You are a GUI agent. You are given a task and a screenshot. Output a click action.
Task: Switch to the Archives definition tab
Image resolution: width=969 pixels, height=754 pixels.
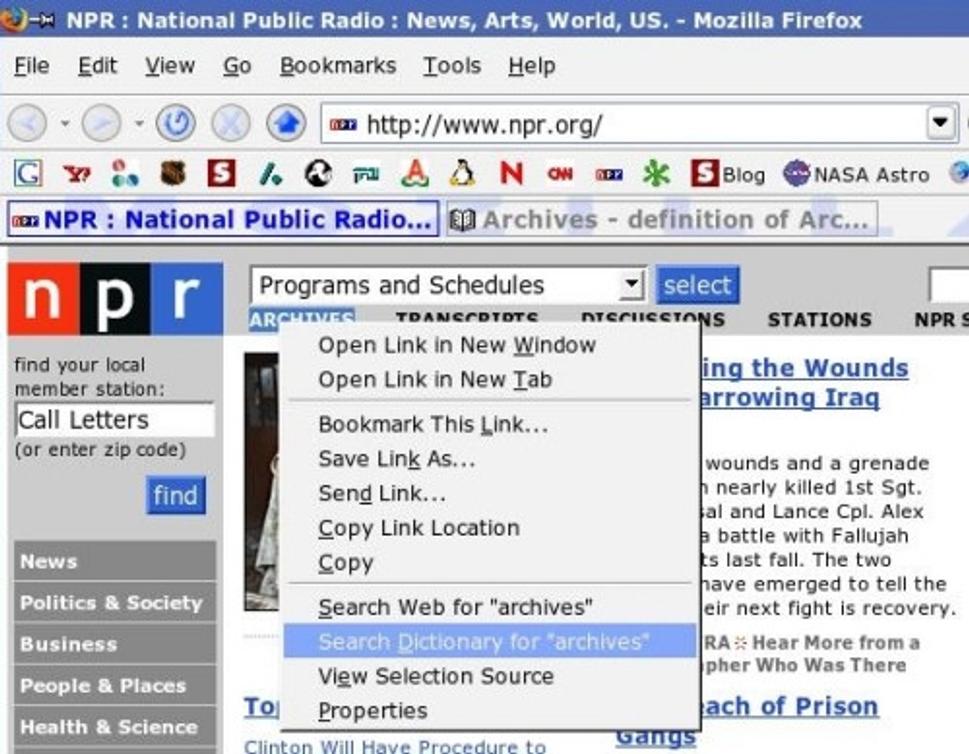661,219
